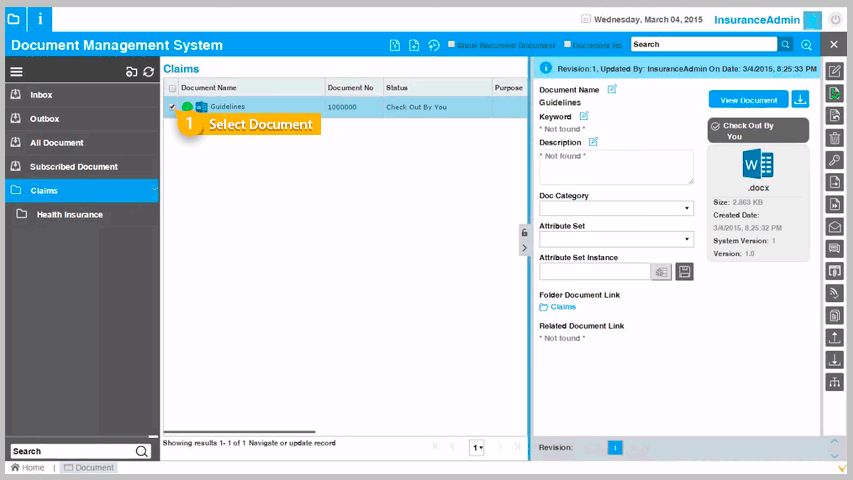Click the Attribute Set Instance field

tap(595, 272)
